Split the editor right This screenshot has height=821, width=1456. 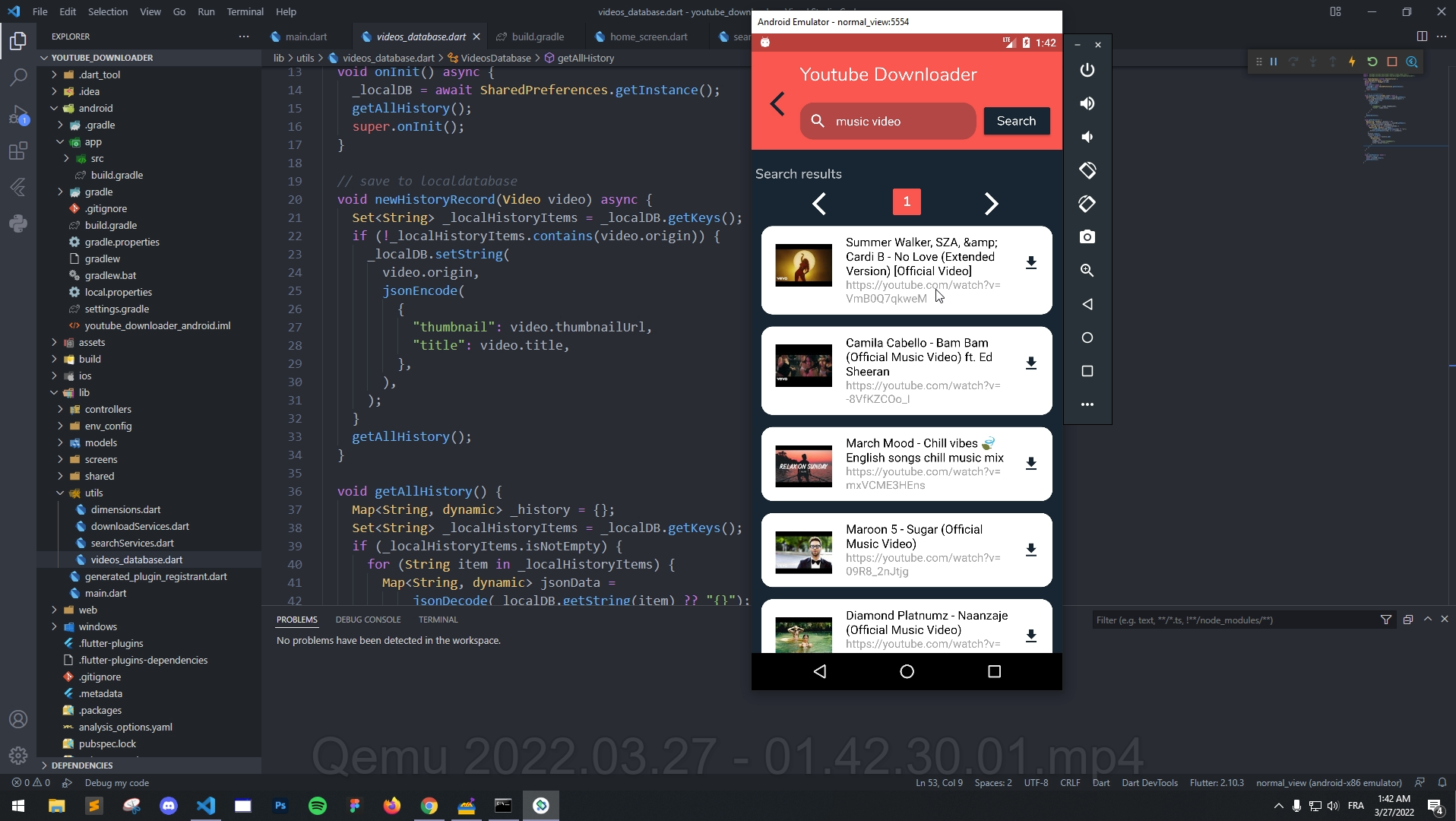[x=1422, y=36]
